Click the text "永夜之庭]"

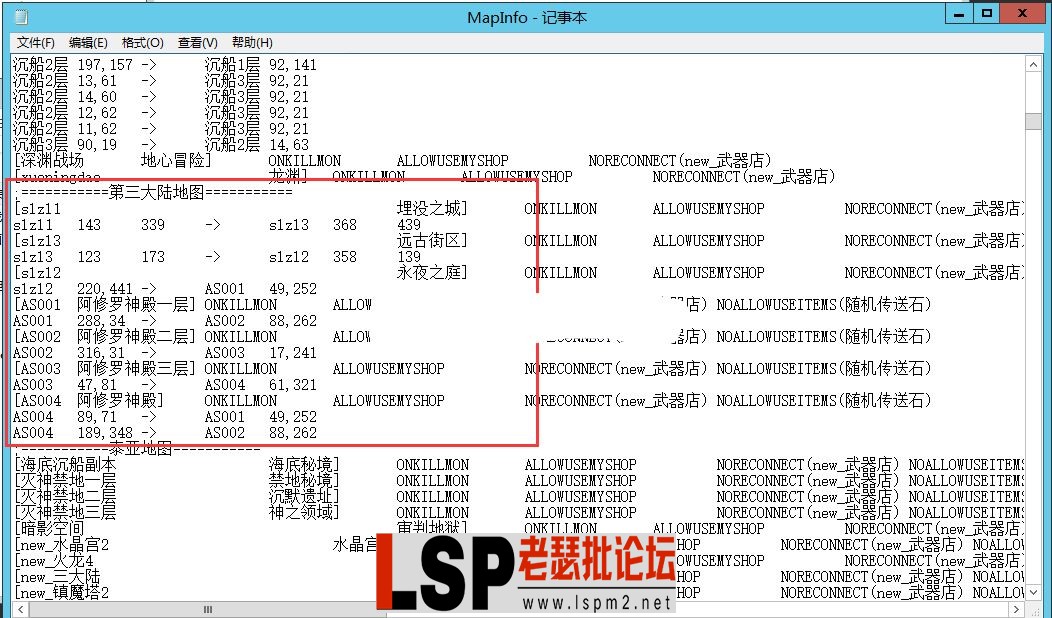click(432, 273)
